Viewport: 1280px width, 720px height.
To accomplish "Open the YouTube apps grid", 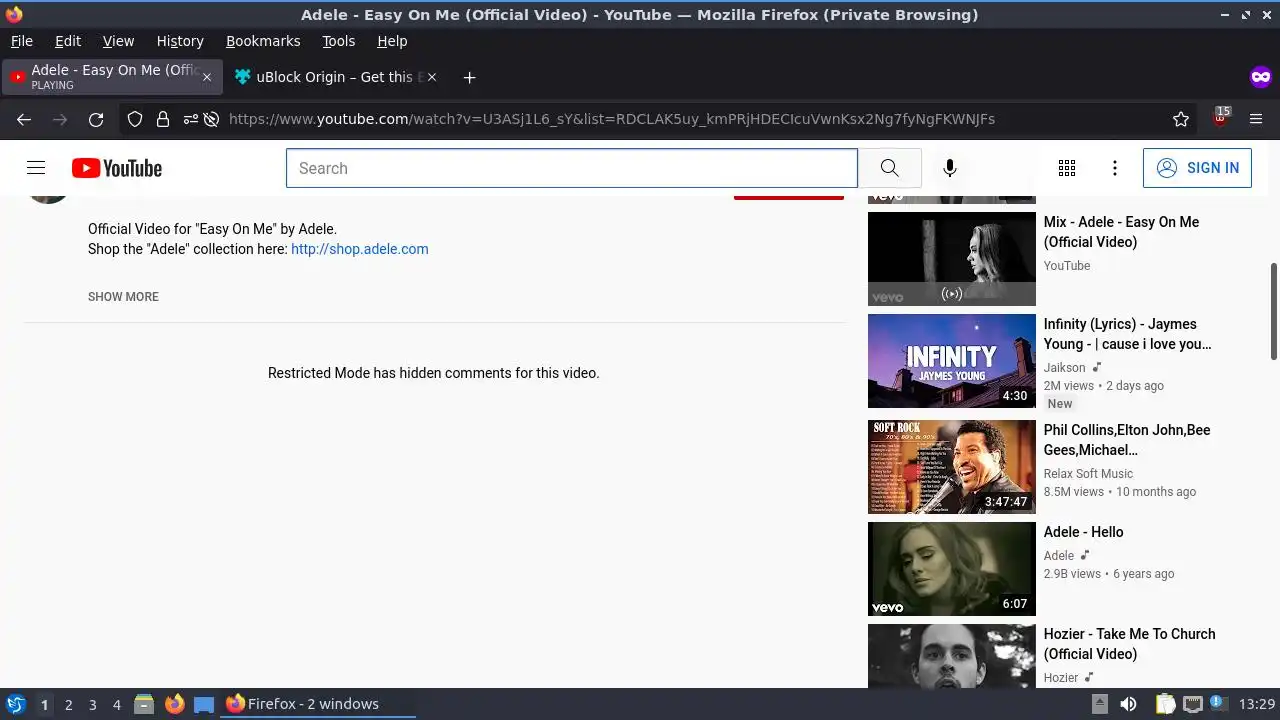I will click(x=1067, y=168).
